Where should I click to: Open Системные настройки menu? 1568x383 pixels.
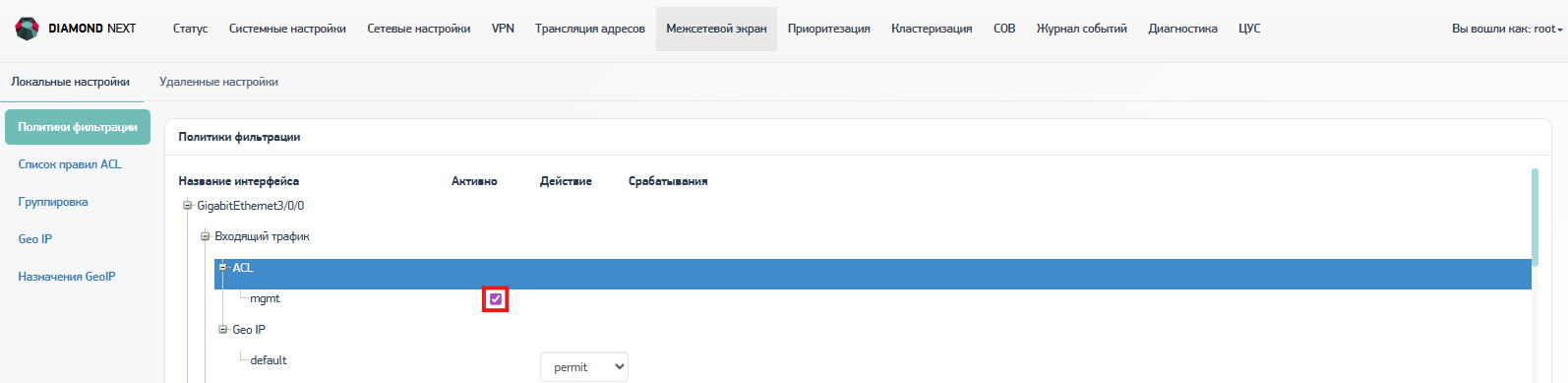(287, 29)
